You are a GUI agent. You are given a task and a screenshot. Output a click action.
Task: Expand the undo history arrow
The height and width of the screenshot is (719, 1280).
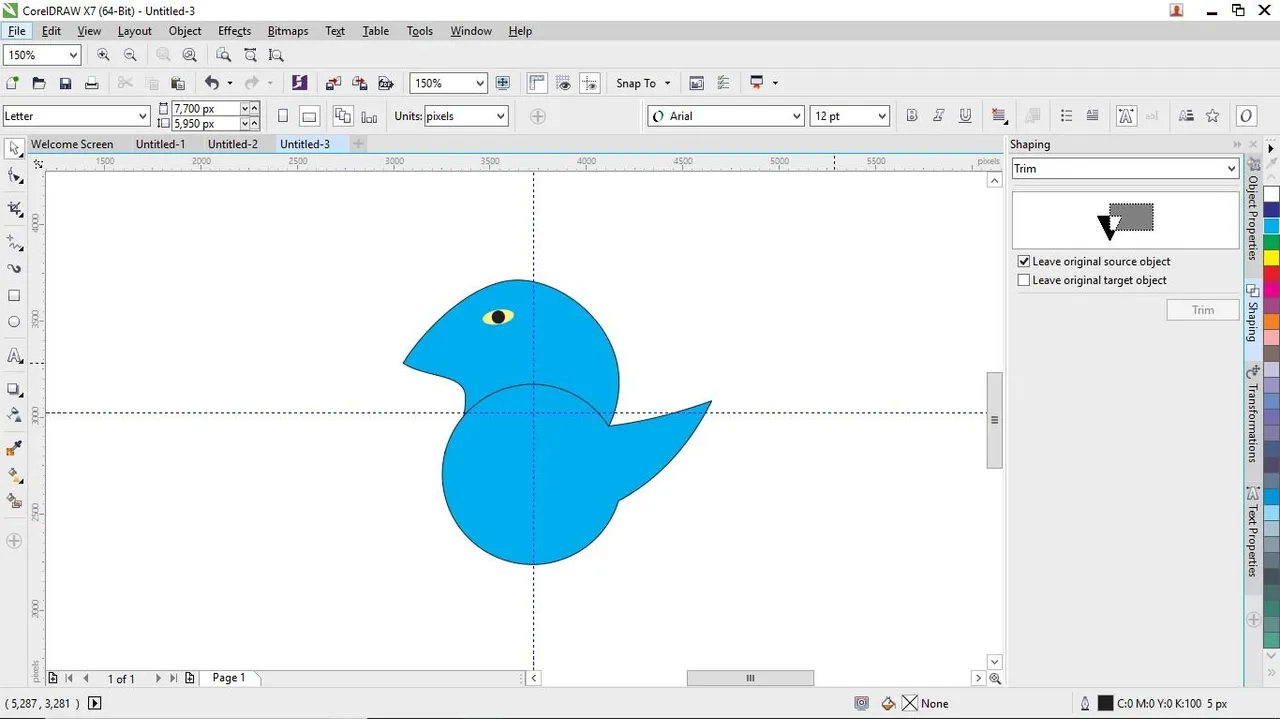pyautogui.click(x=229, y=83)
